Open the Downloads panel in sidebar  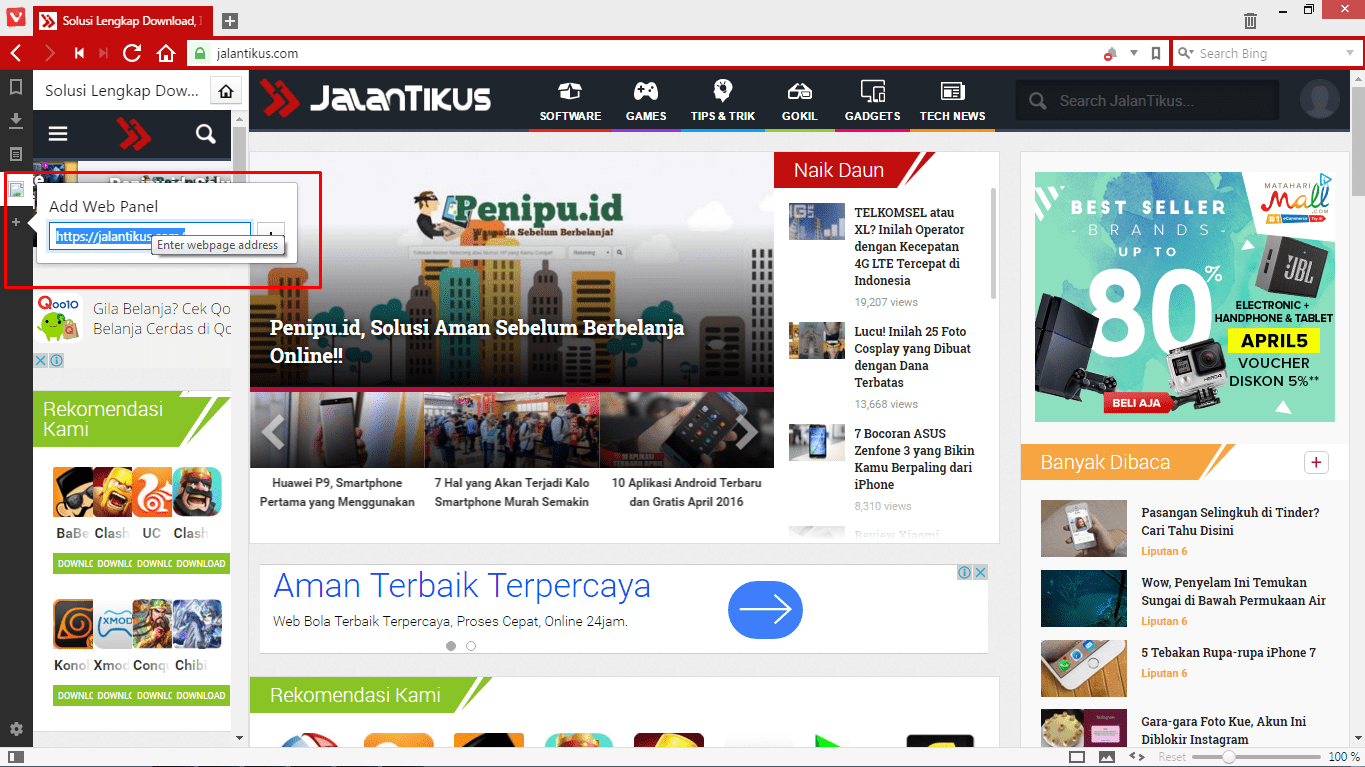(x=16, y=120)
